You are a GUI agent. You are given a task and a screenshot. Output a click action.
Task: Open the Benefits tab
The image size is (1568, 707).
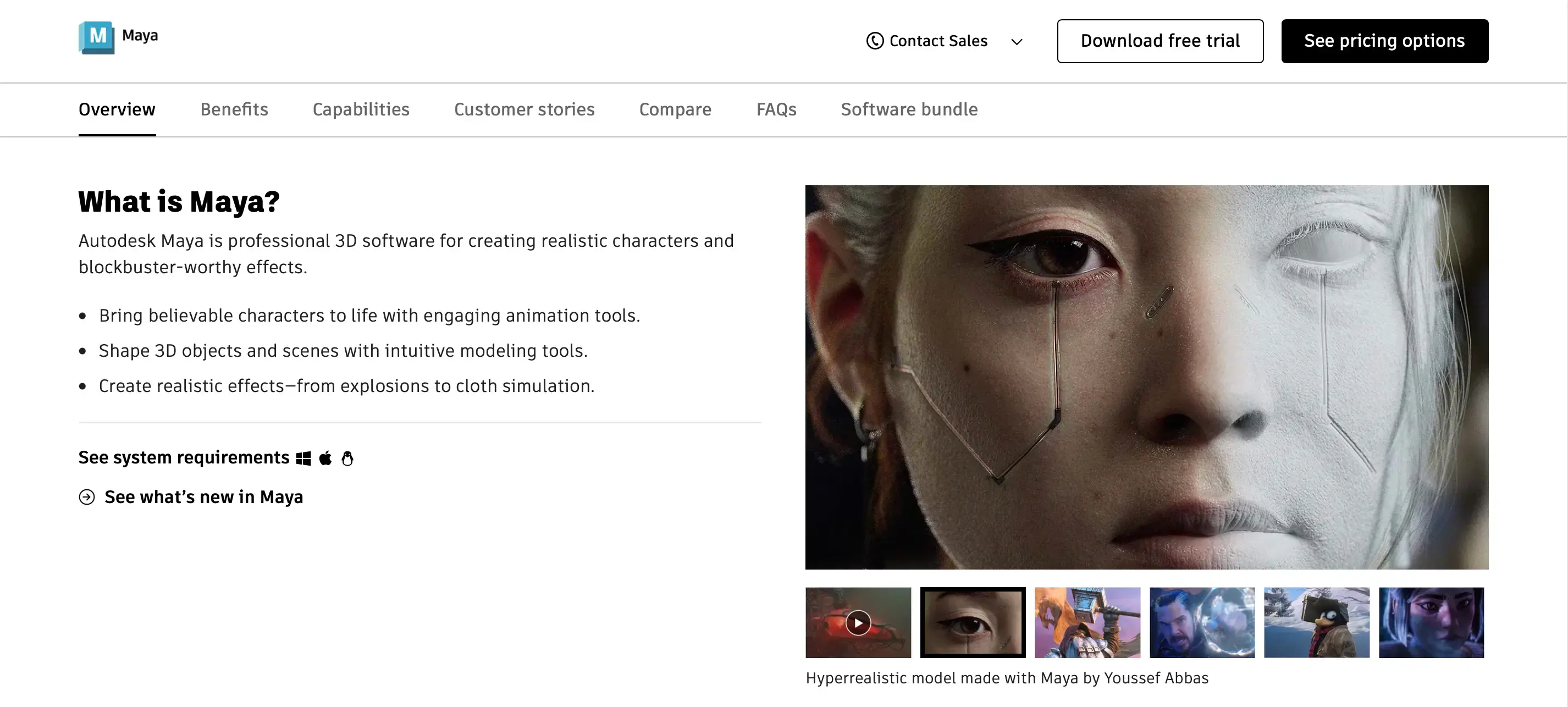pos(234,109)
